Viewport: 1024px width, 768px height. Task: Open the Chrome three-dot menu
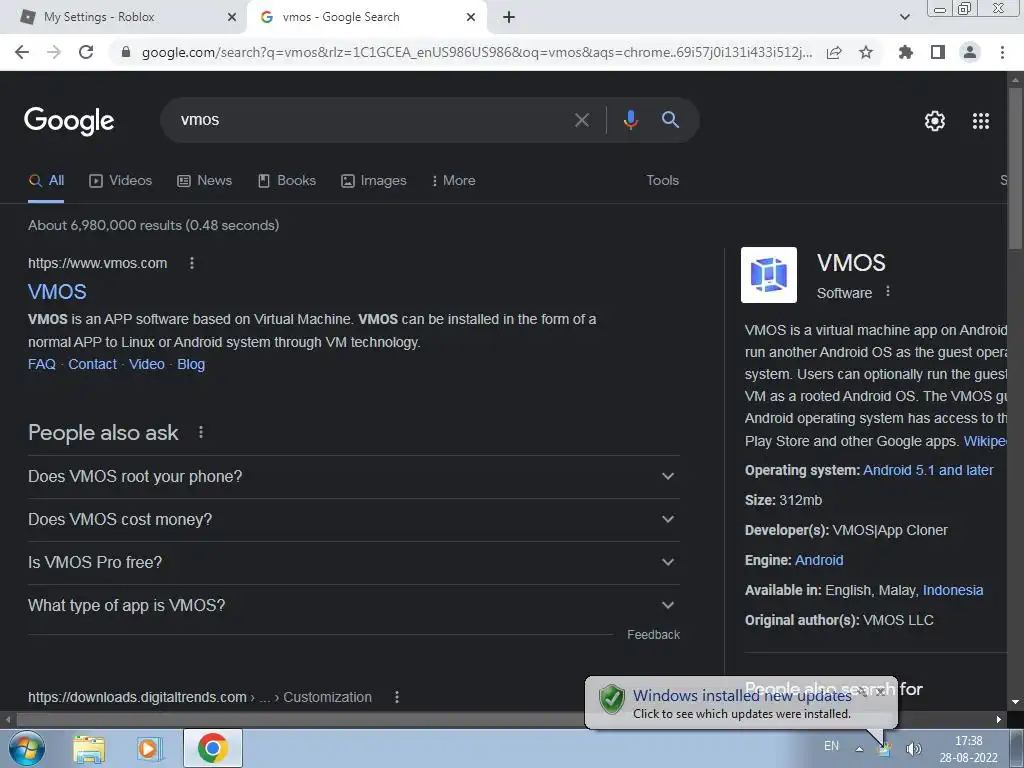pyautogui.click(x=1002, y=52)
